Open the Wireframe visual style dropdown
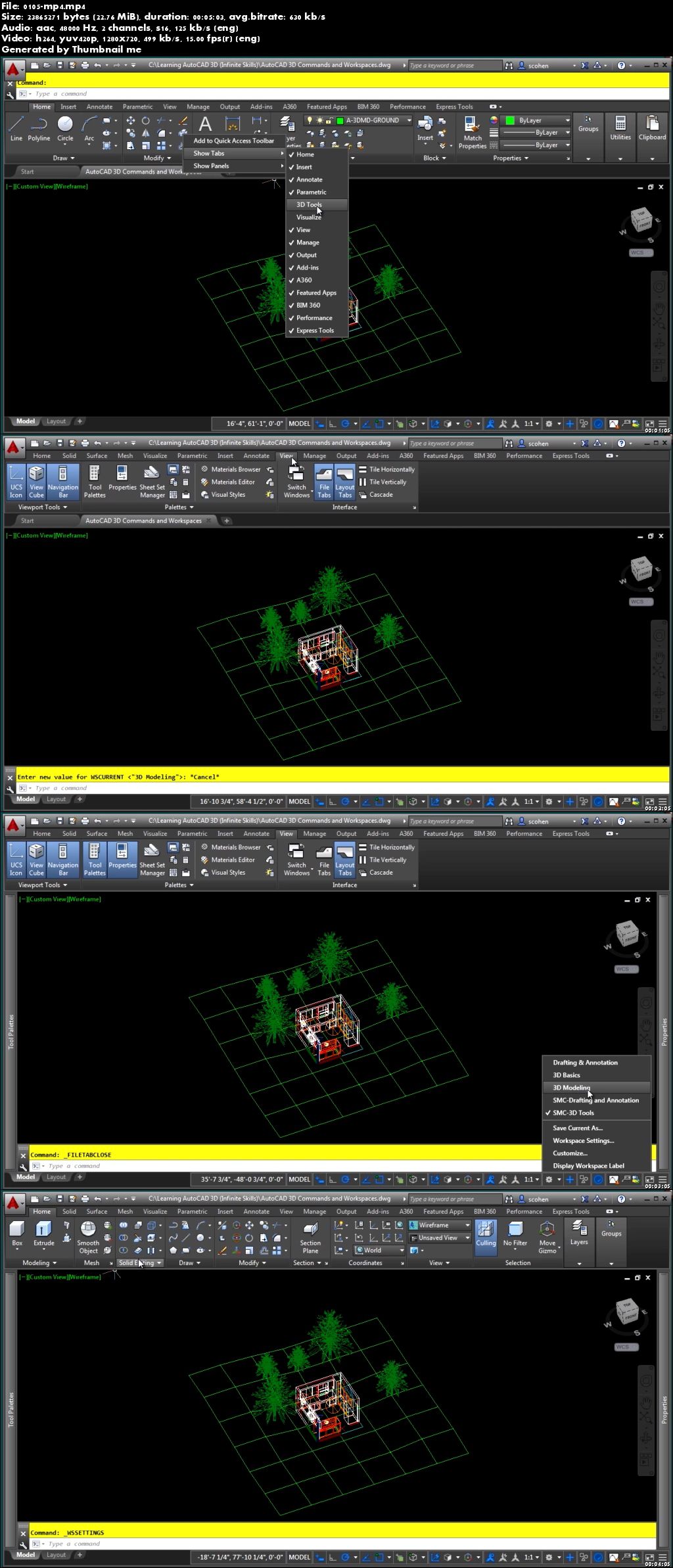The width and height of the screenshot is (673, 1568). tap(467, 1225)
